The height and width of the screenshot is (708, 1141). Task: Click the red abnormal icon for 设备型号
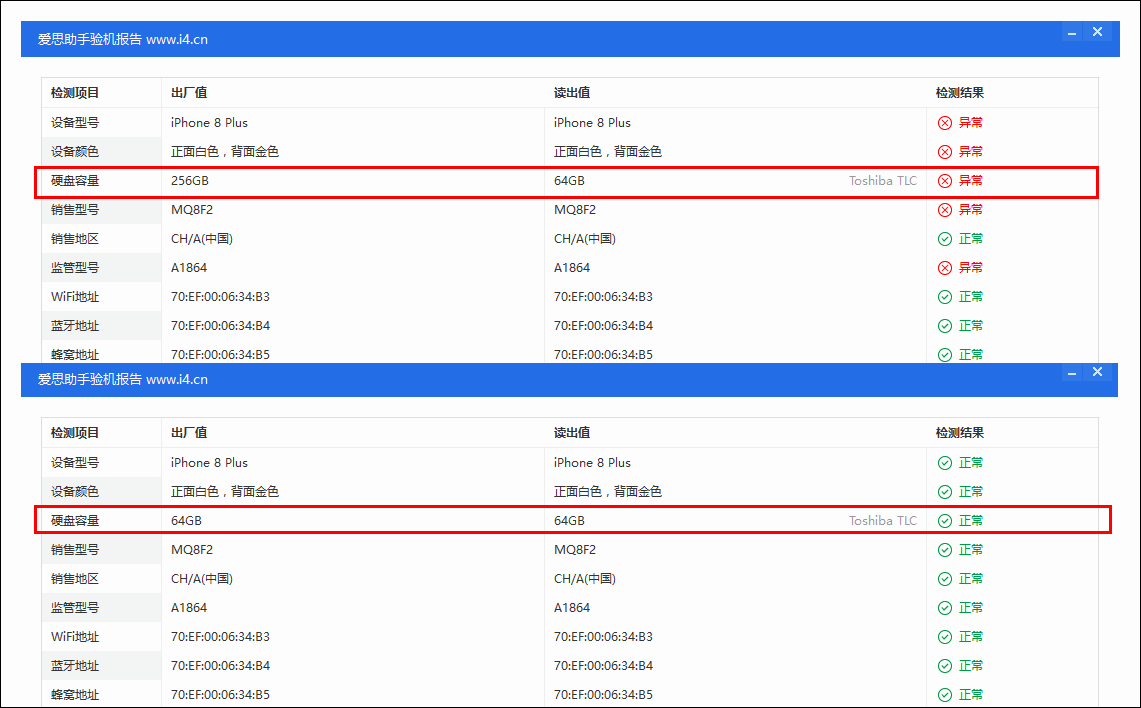(x=944, y=123)
